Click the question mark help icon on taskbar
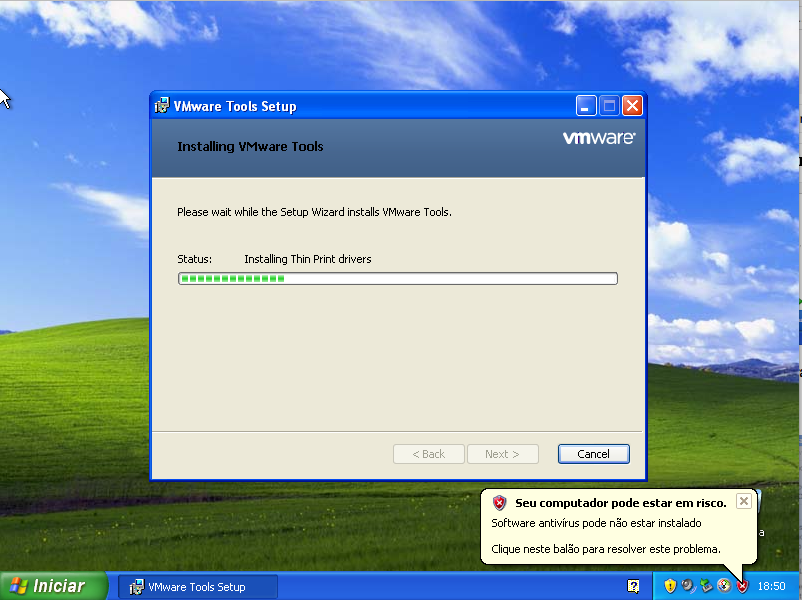This screenshot has height=600, width=802. 633,586
